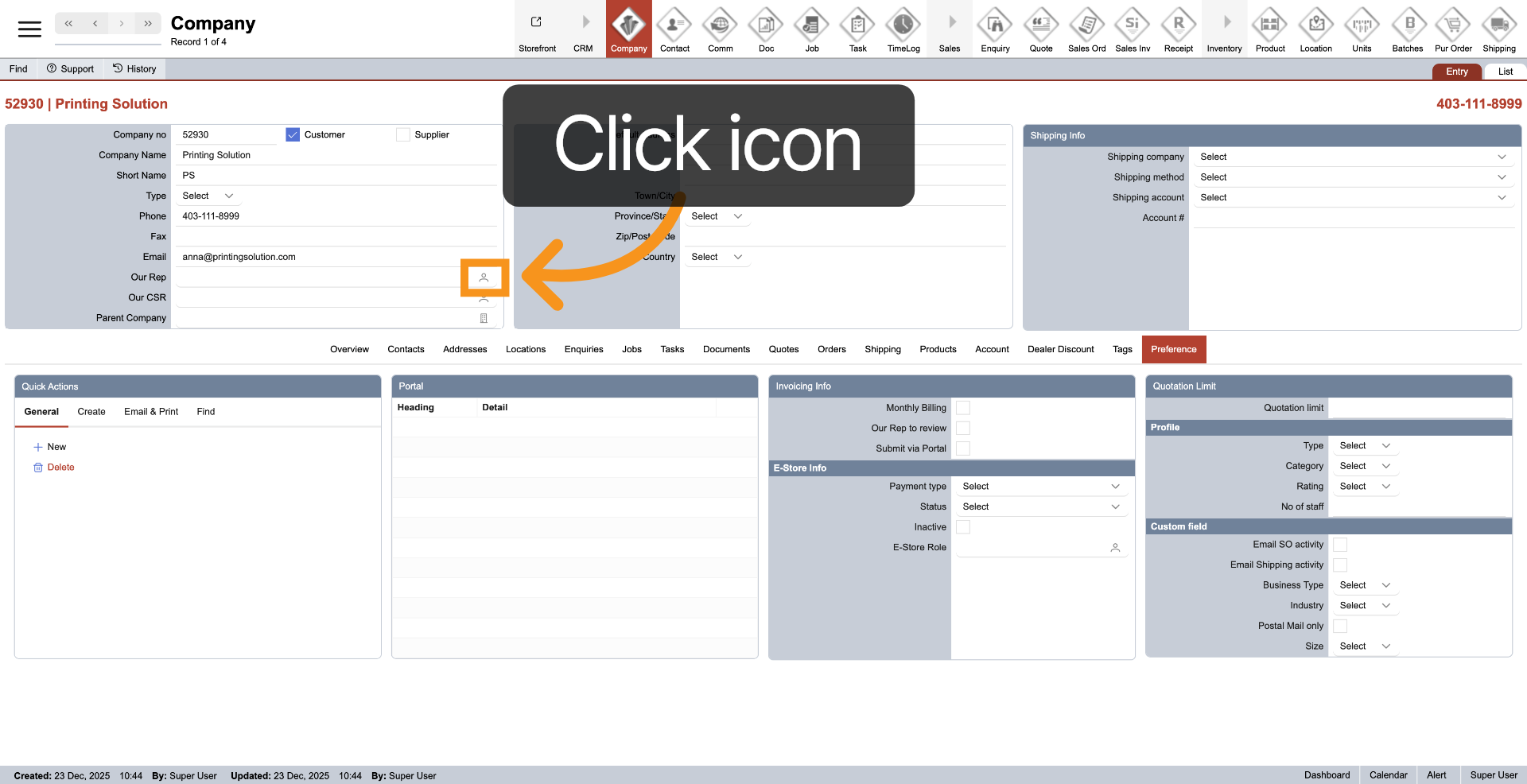Switch to the Contacts tab
Viewport: 1527px width, 784px height.
tap(406, 349)
